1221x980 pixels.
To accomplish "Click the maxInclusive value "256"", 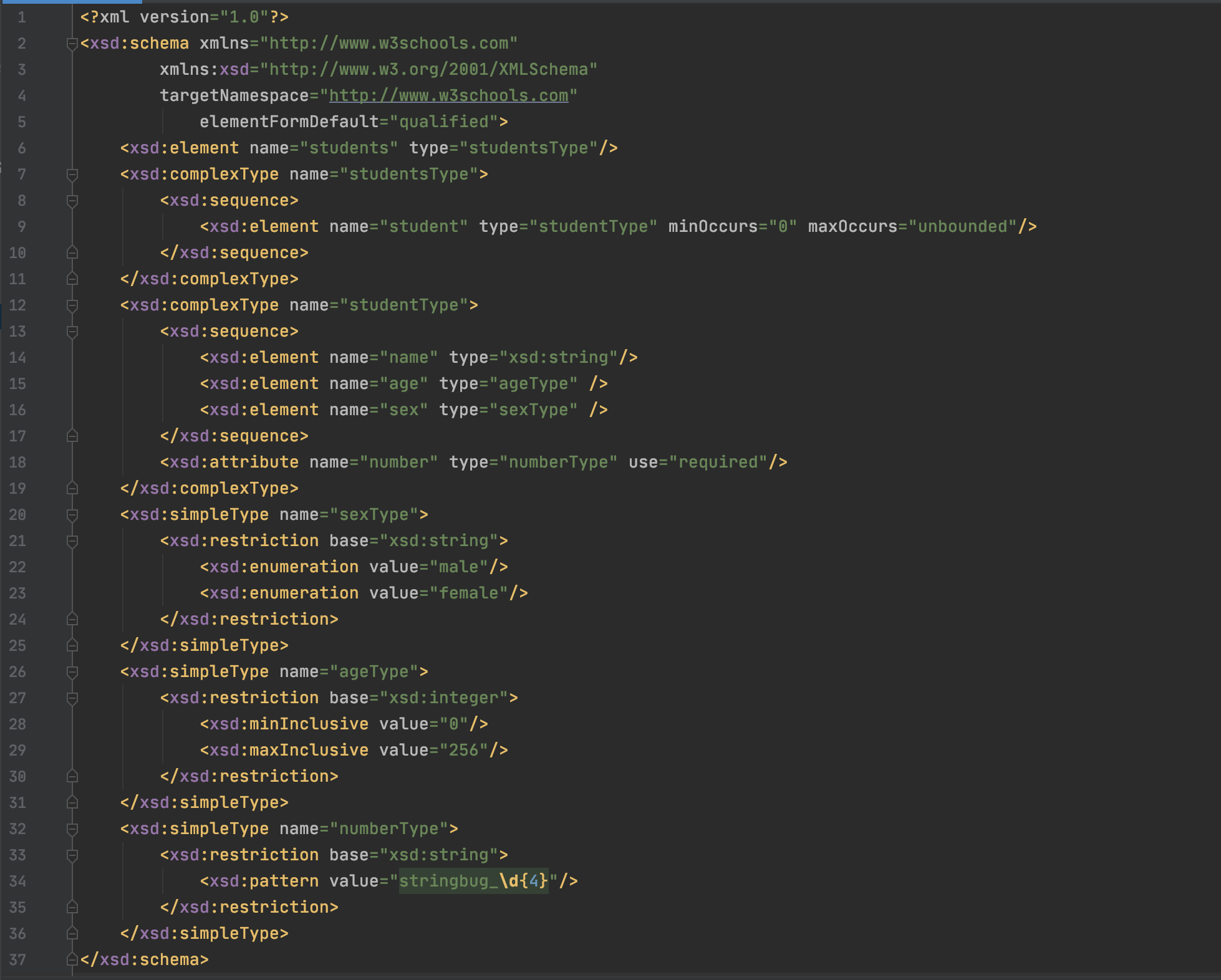I will [x=464, y=751].
